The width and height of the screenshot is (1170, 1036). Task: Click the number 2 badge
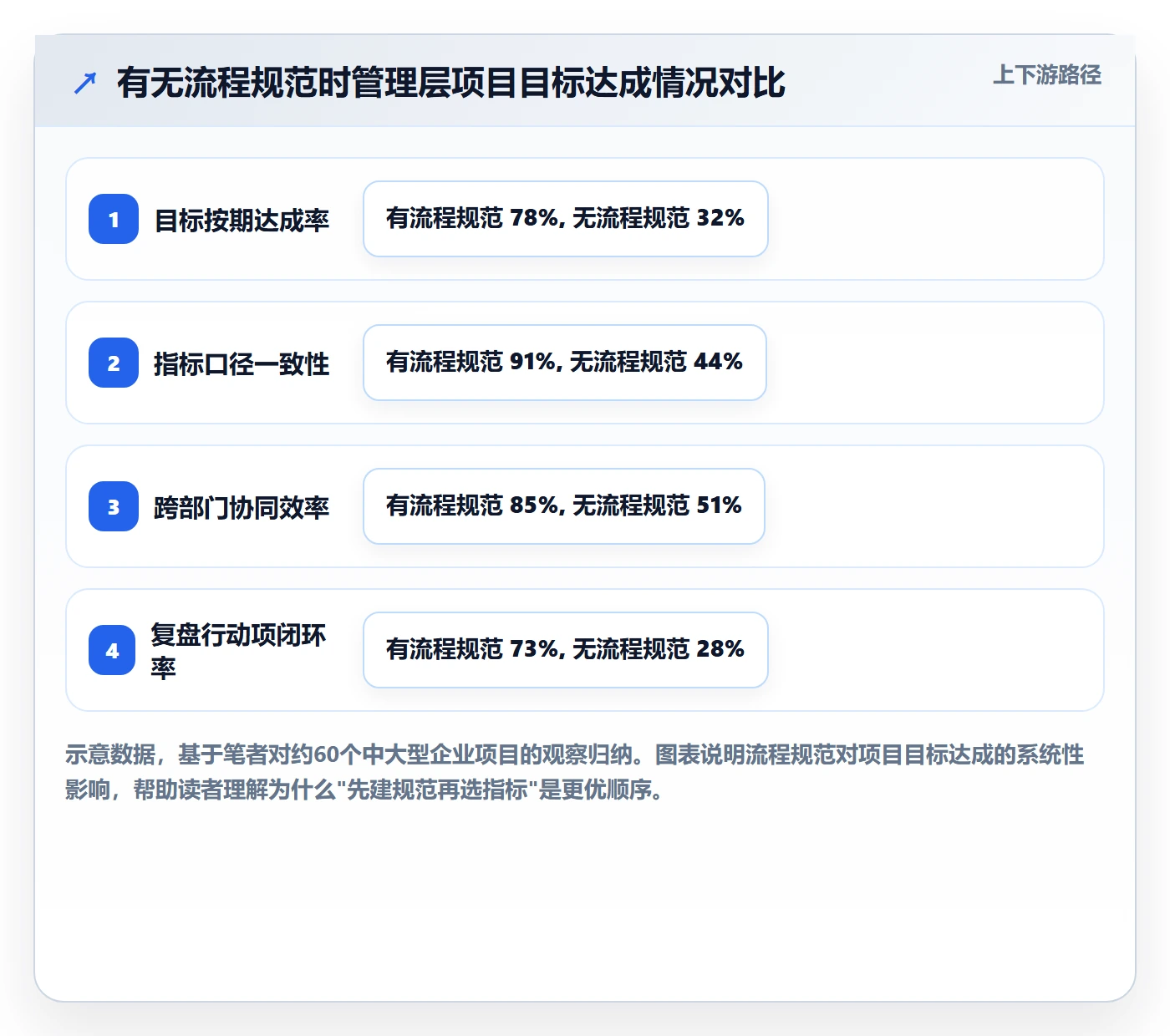tap(114, 363)
